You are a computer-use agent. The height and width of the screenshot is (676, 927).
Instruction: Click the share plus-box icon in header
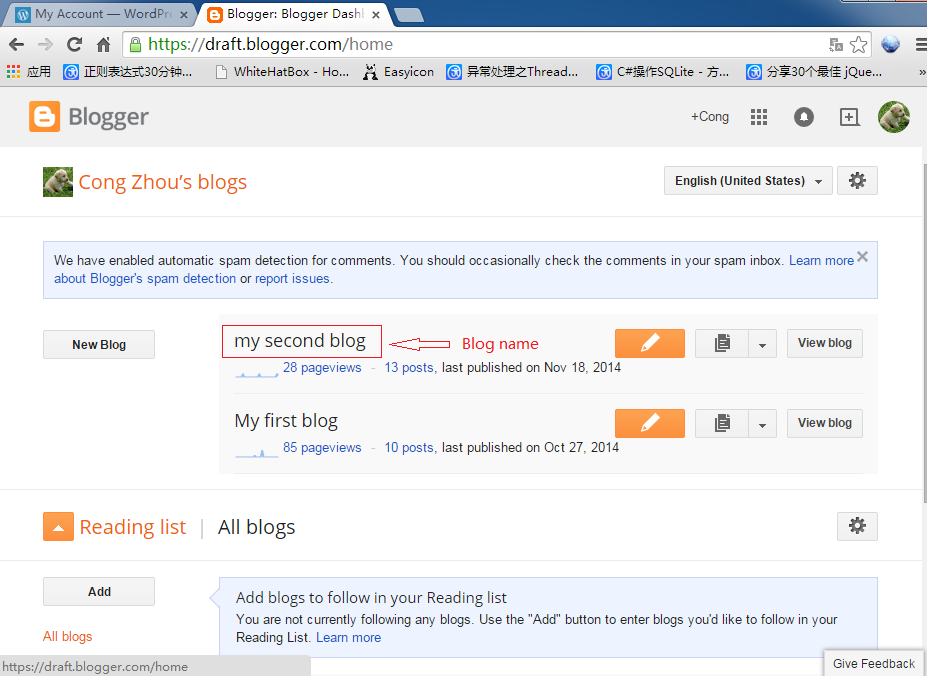[x=849, y=117]
